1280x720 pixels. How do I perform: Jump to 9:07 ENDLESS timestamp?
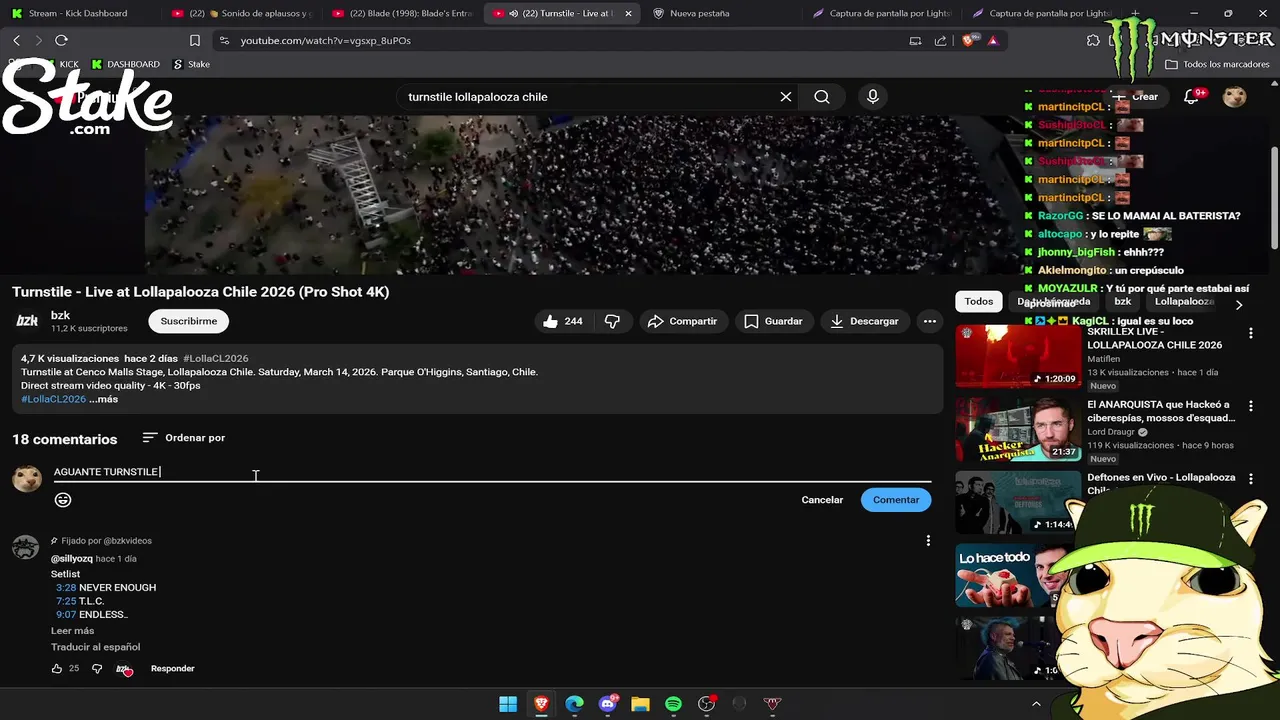[66, 615]
